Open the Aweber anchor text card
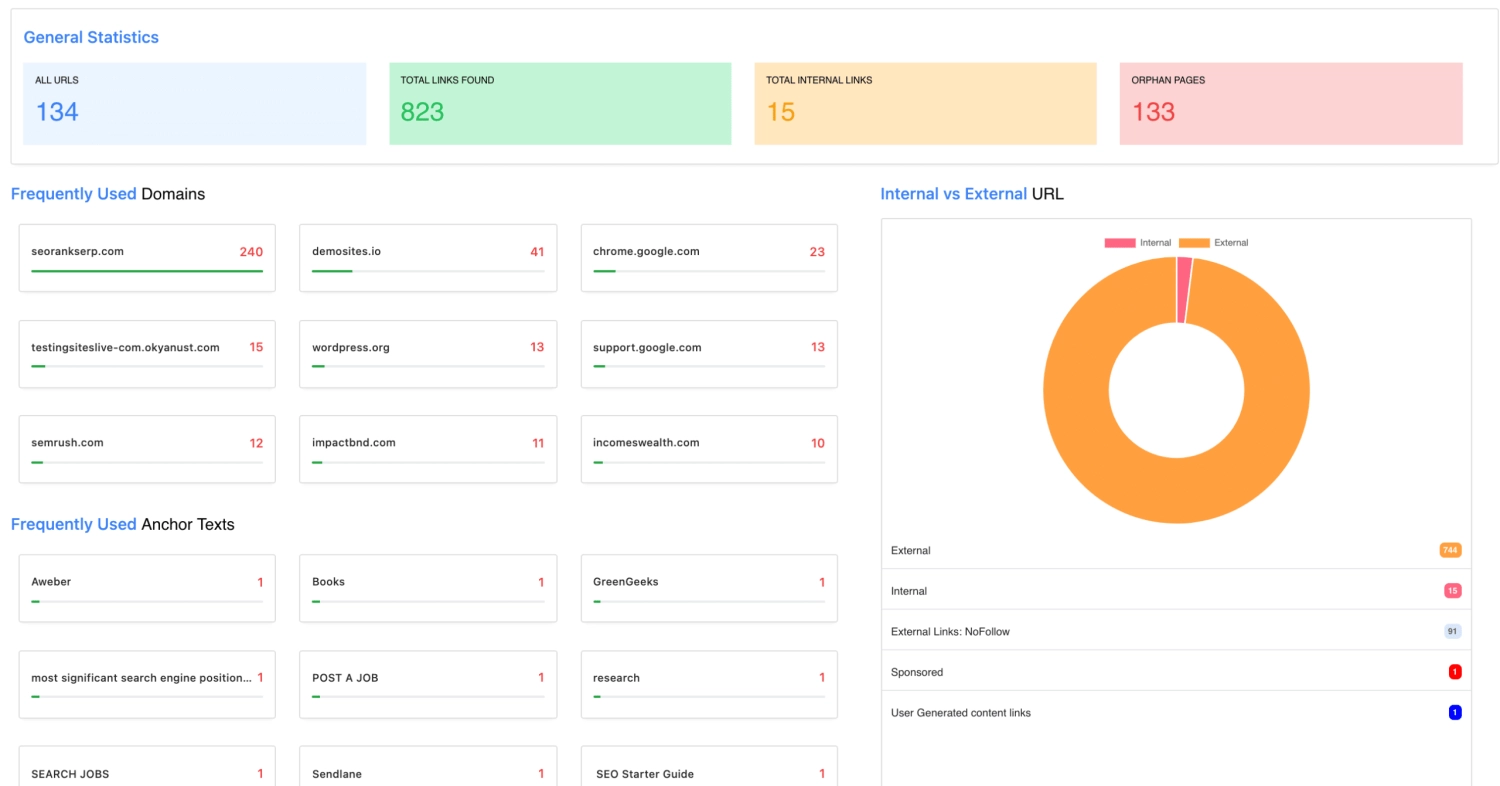Image resolution: width=1500 pixels, height=786 pixels. tap(147, 588)
